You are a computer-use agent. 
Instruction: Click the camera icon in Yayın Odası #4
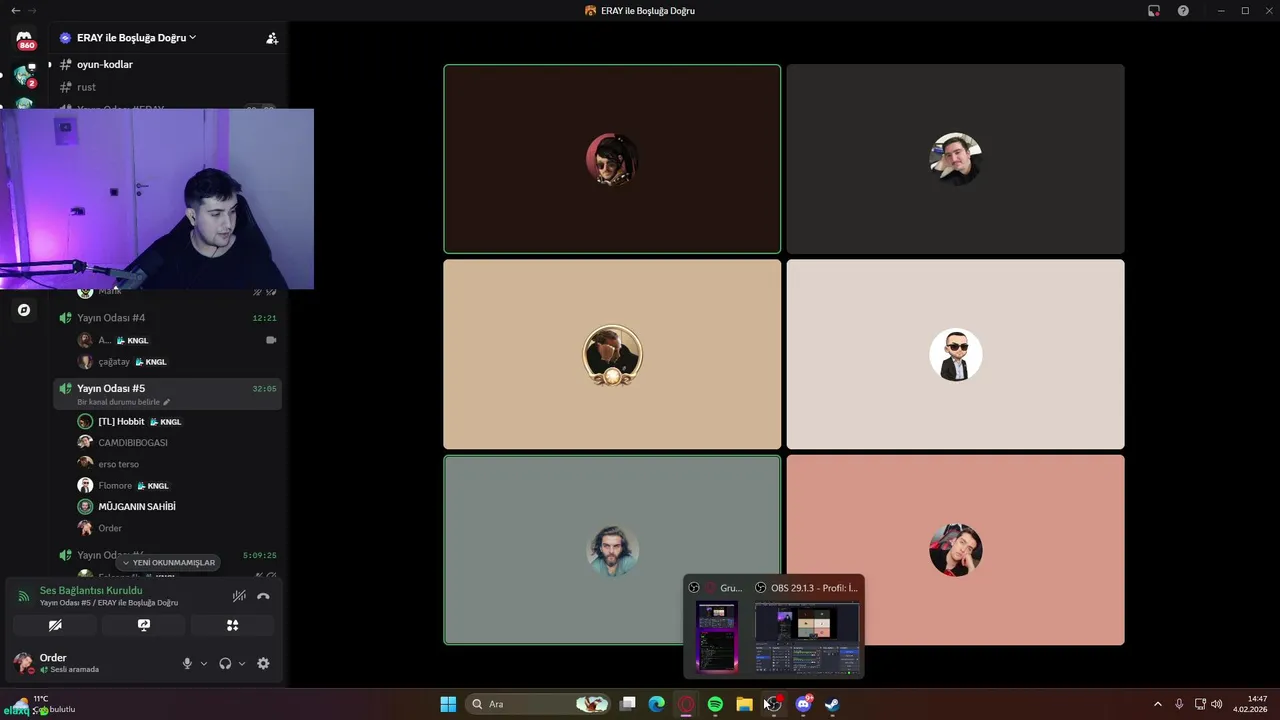click(270, 340)
